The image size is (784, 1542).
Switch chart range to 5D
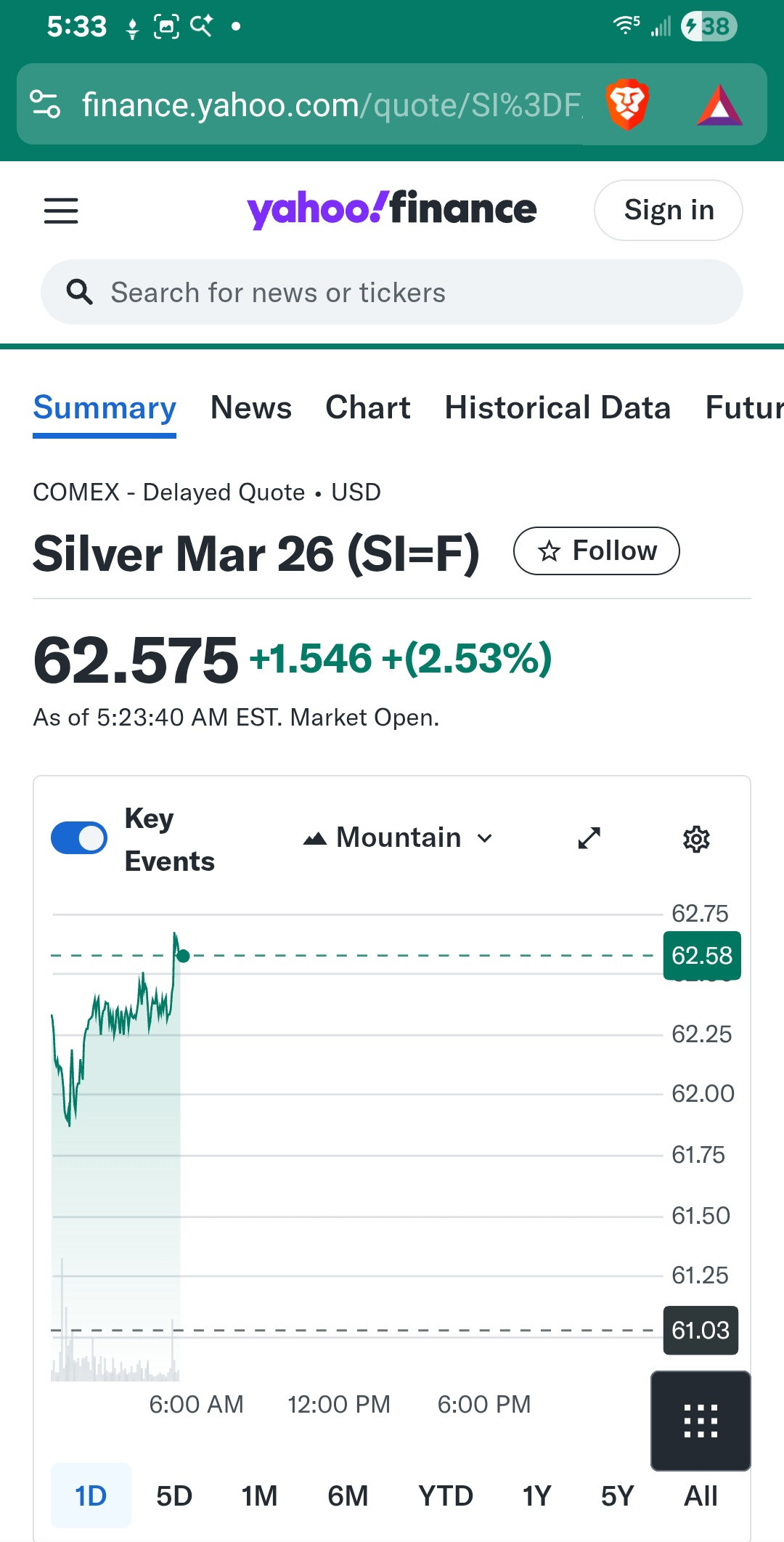pyautogui.click(x=174, y=1496)
